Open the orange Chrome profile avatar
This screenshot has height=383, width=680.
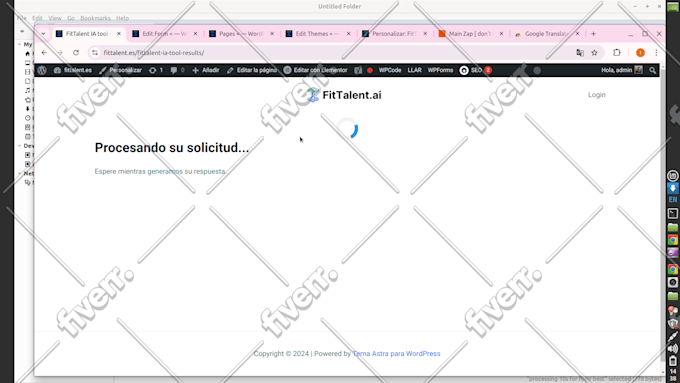[x=640, y=52]
